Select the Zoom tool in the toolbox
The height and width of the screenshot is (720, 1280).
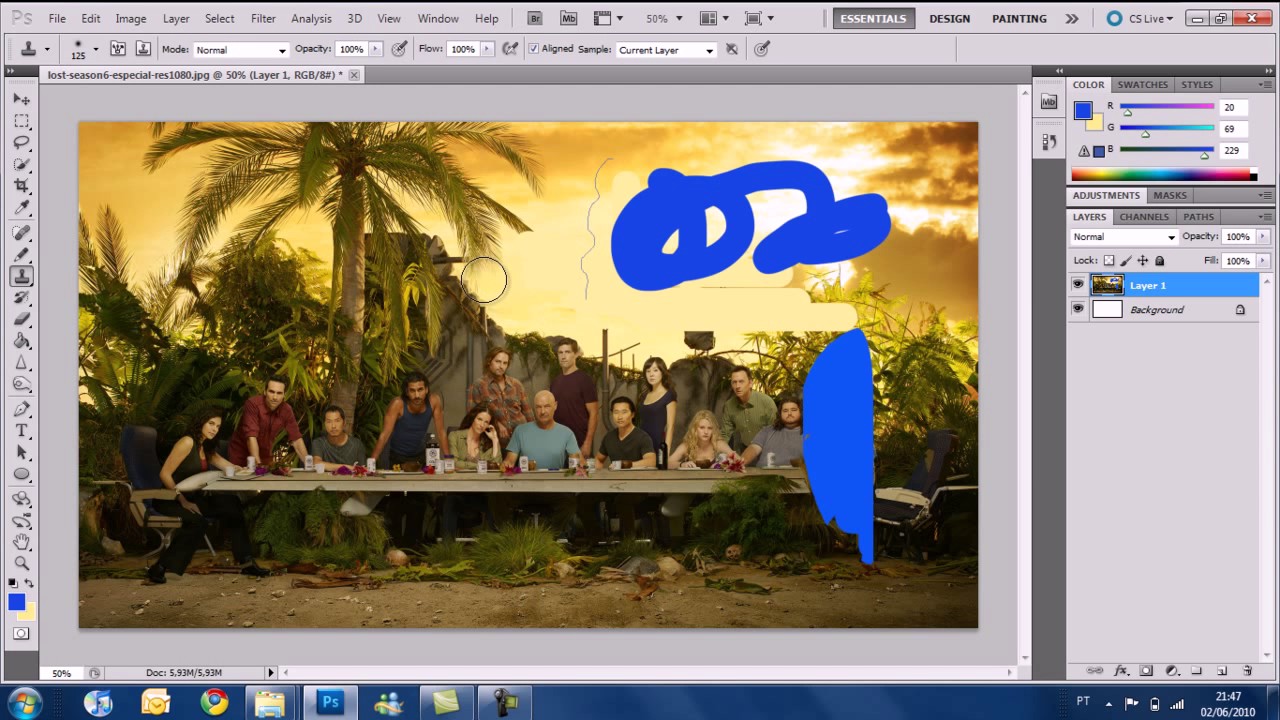(21, 564)
